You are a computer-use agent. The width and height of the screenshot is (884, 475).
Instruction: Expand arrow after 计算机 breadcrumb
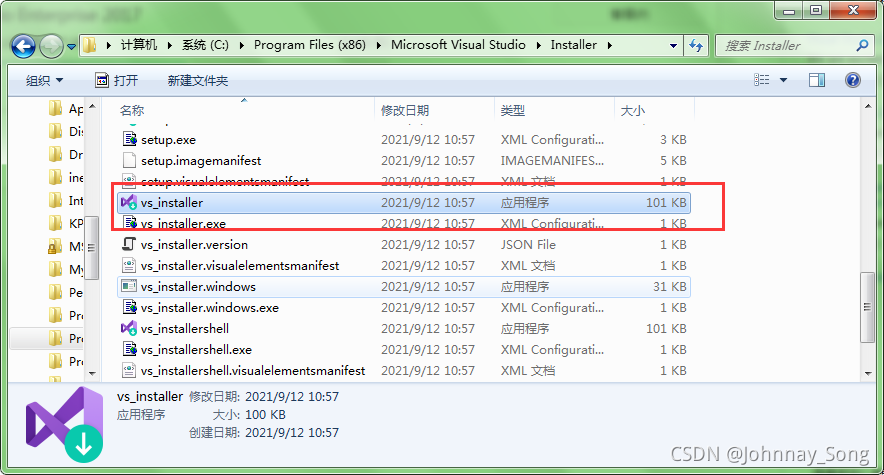(x=169, y=45)
